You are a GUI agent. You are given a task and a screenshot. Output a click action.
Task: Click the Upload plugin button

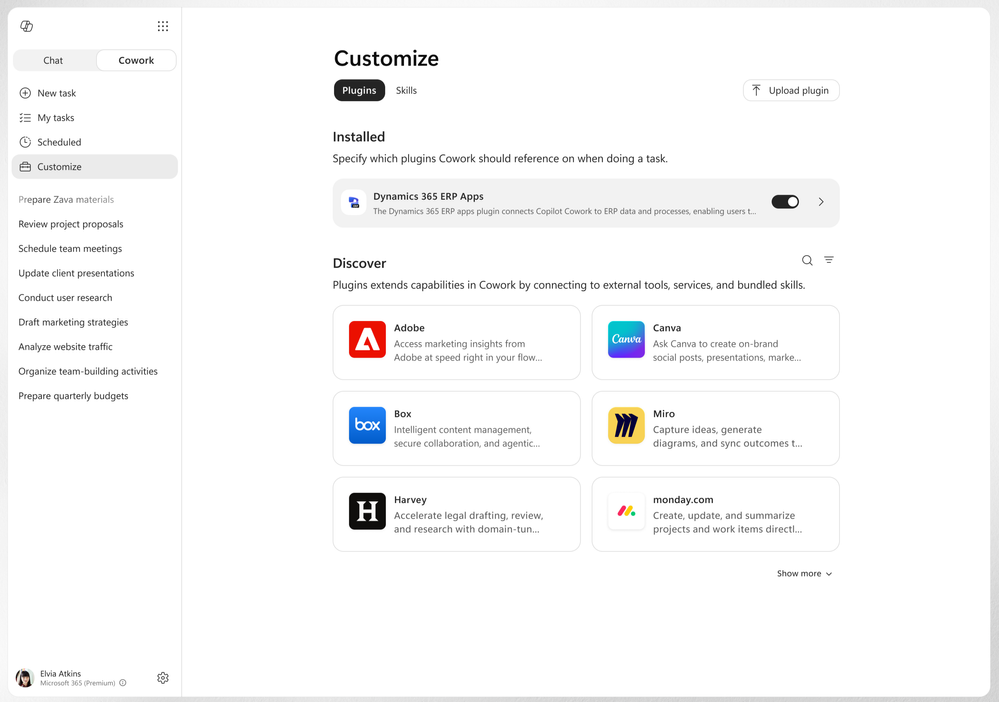pyautogui.click(x=791, y=90)
